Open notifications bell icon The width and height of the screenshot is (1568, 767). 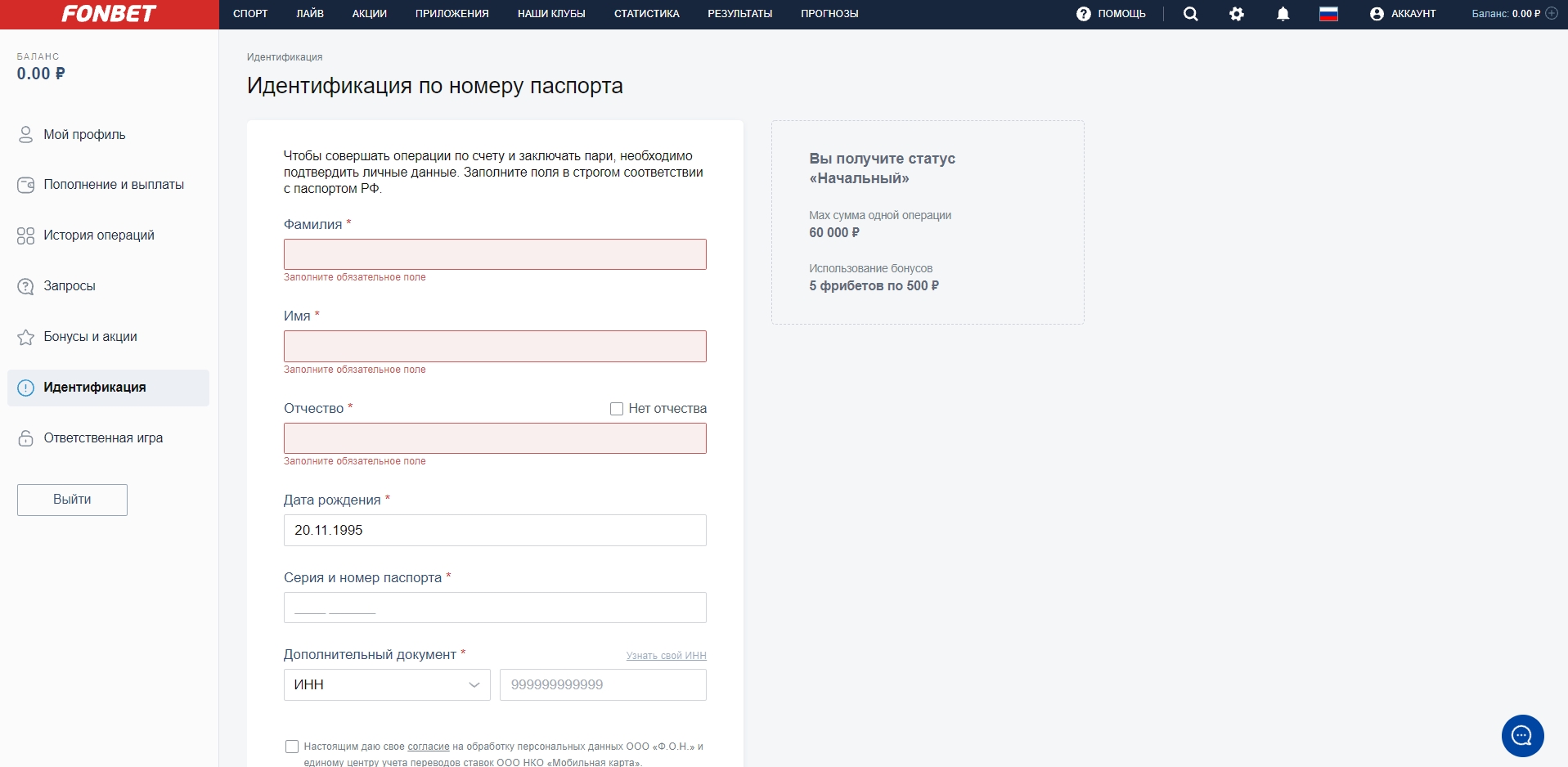pos(1283,14)
